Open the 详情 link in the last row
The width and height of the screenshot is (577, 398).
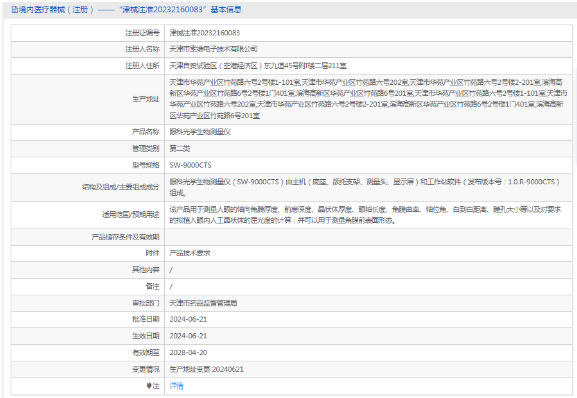pyautogui.click(x=176, y=386)
